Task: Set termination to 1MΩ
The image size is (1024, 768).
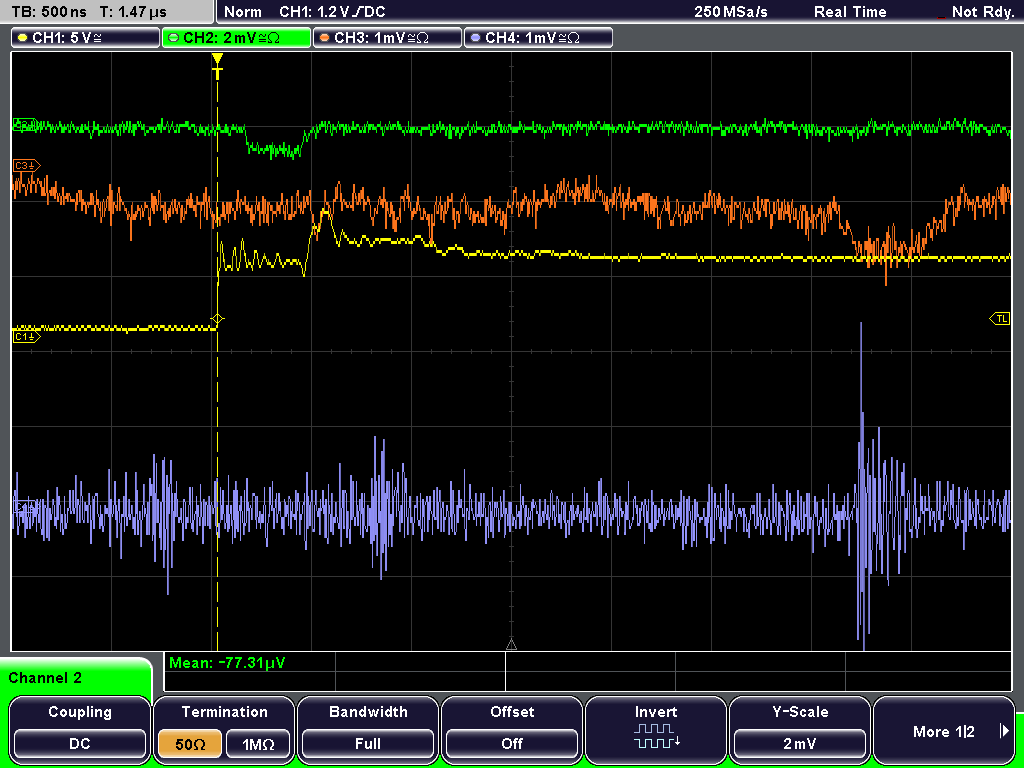Action: coord(258,744)
